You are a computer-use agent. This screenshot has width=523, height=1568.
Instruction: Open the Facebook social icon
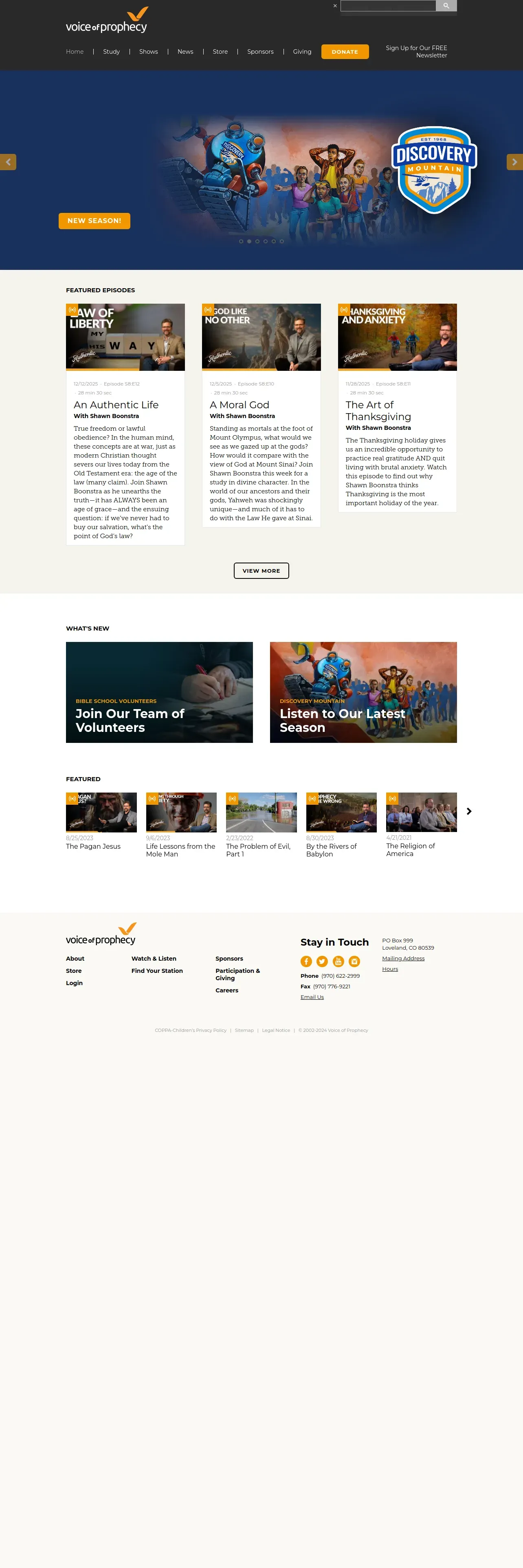pyautogui.click(x=306, y=961)
